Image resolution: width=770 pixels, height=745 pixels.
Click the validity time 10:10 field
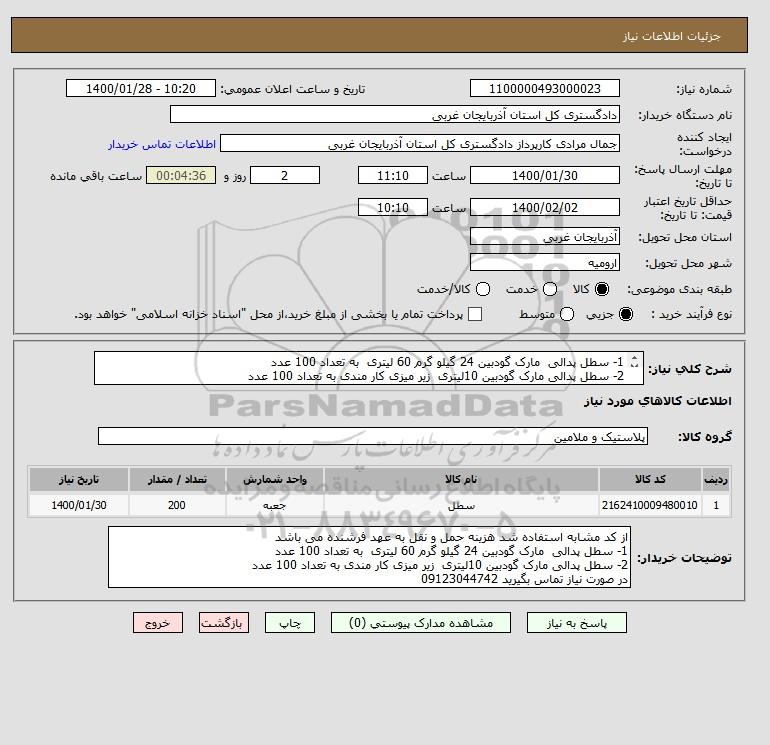point(393,207)
